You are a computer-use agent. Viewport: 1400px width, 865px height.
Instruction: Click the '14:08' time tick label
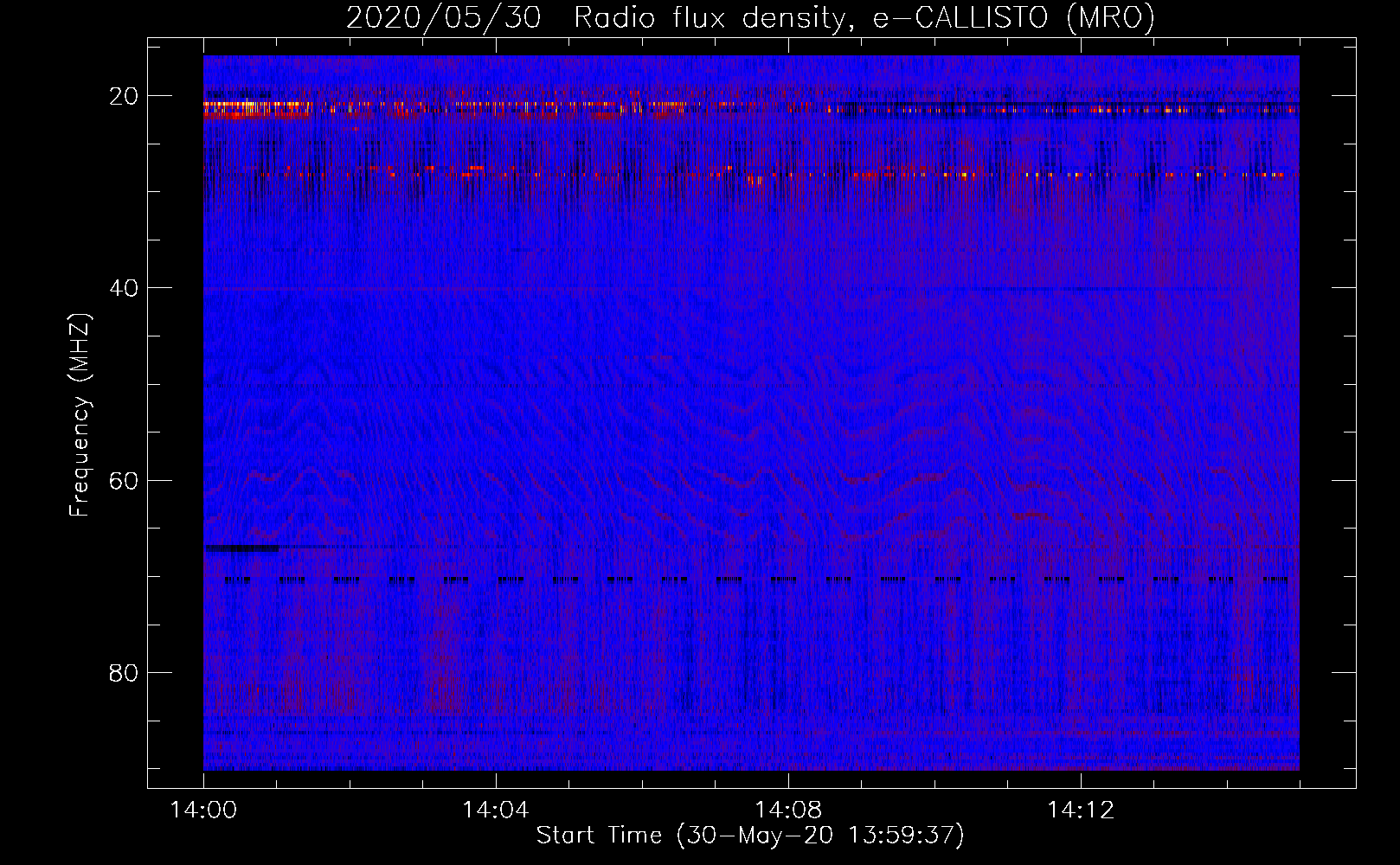[788, 811]
